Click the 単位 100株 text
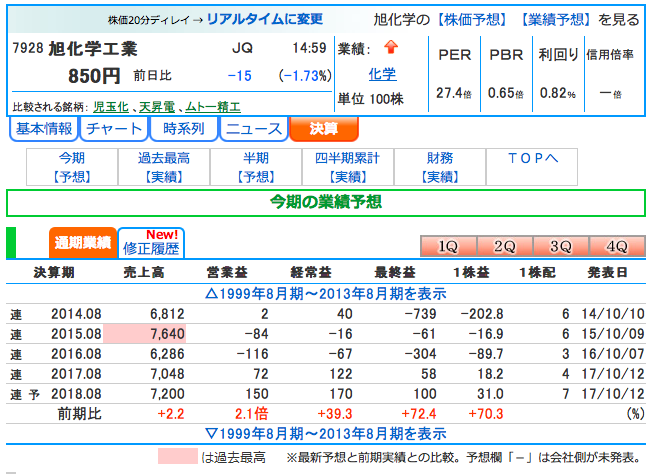 371,99
